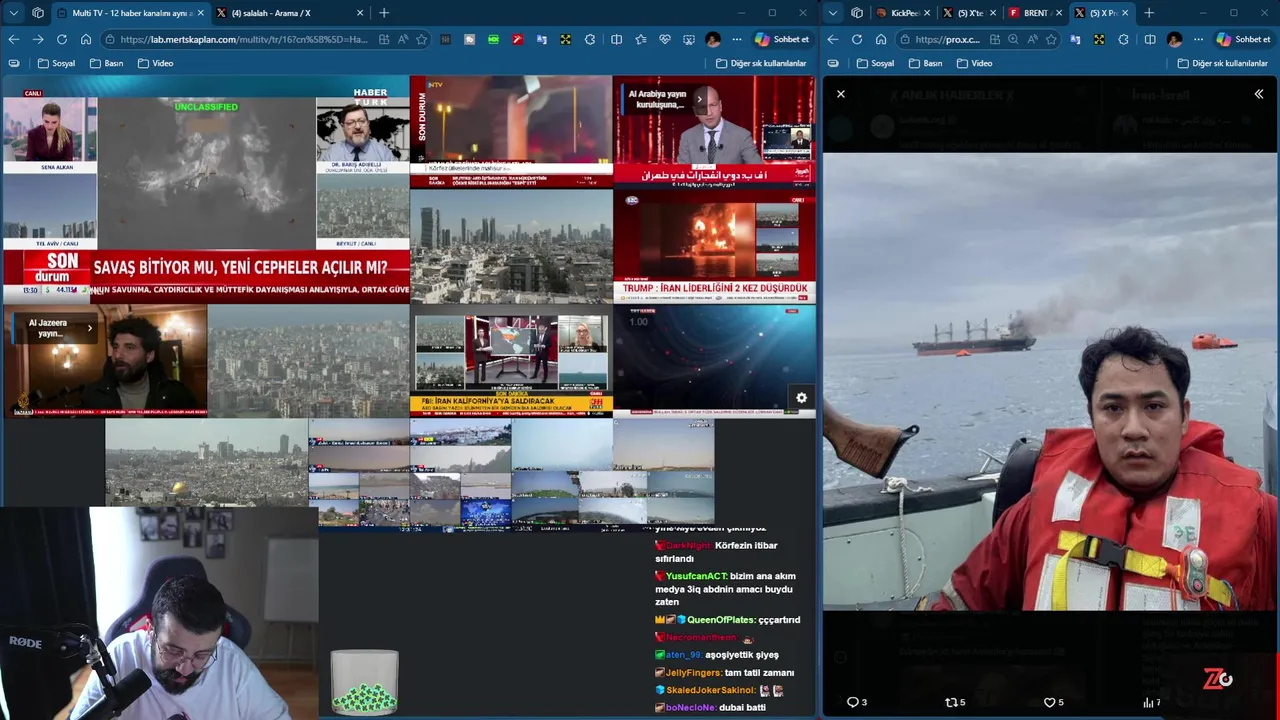Screen dimensions: 1280x720
Task: Go back in left browser window
Action: [13, 39]
